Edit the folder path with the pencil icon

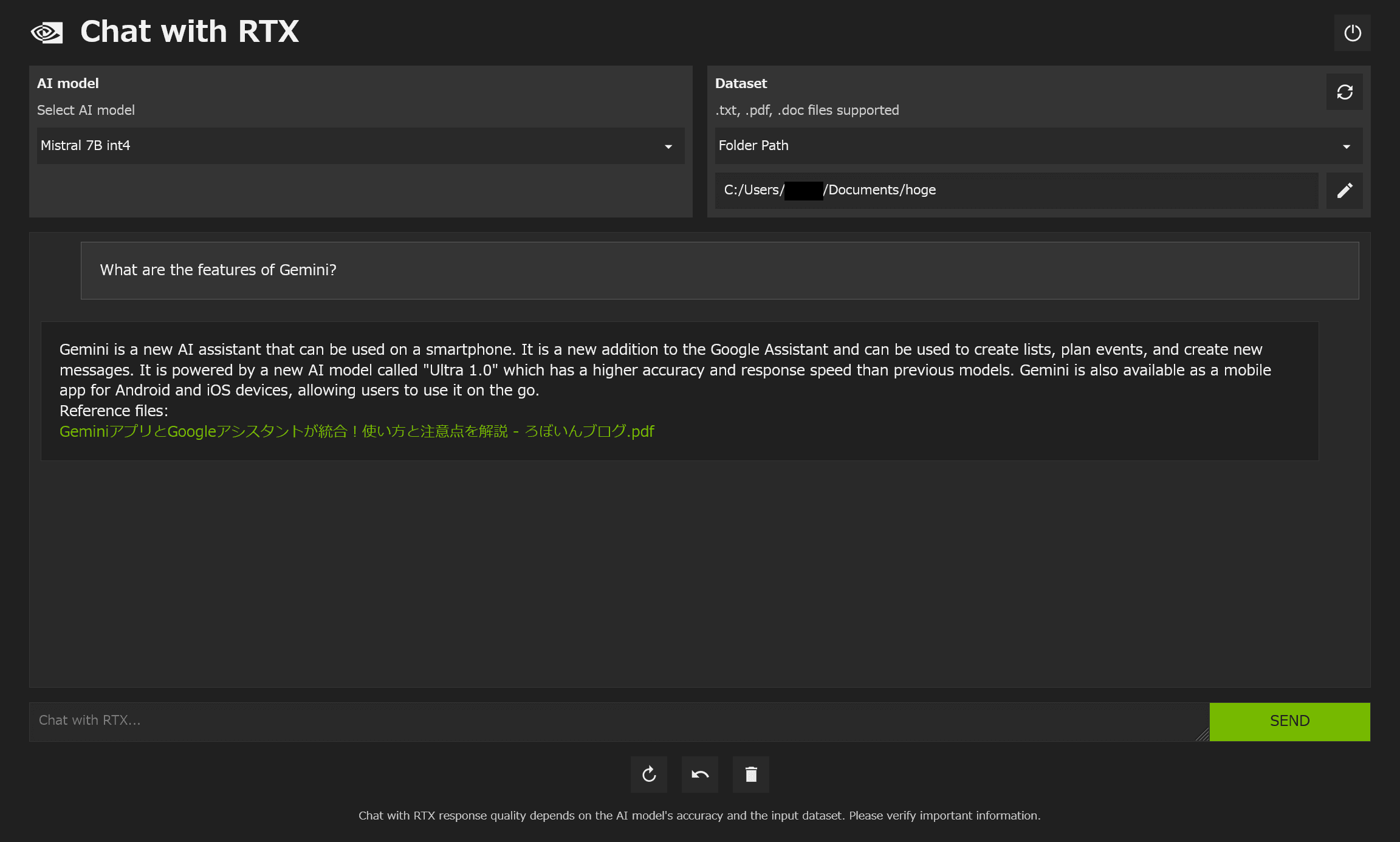(x=1344, y=190)
